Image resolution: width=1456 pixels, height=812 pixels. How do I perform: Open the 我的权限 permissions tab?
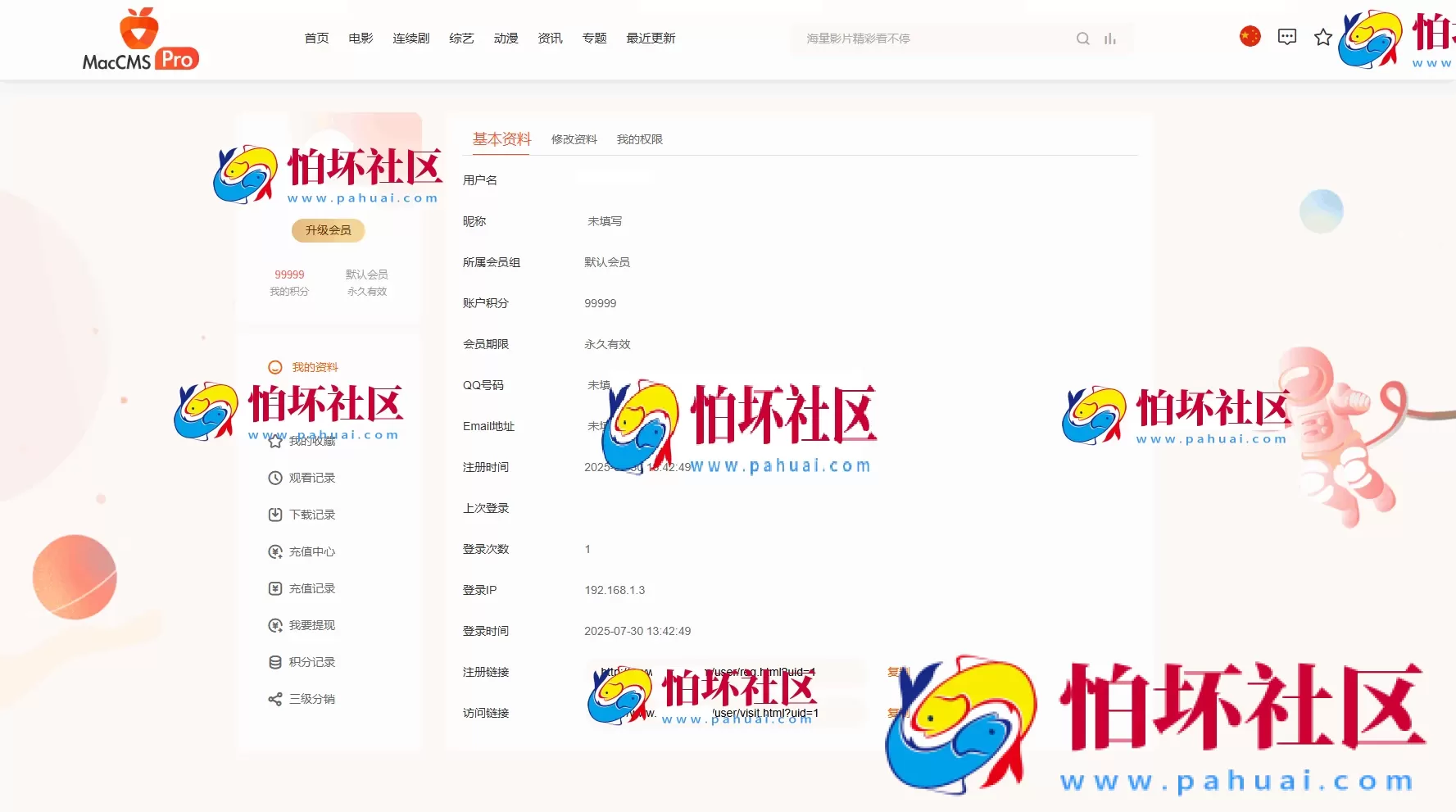[x=639, y=139]
